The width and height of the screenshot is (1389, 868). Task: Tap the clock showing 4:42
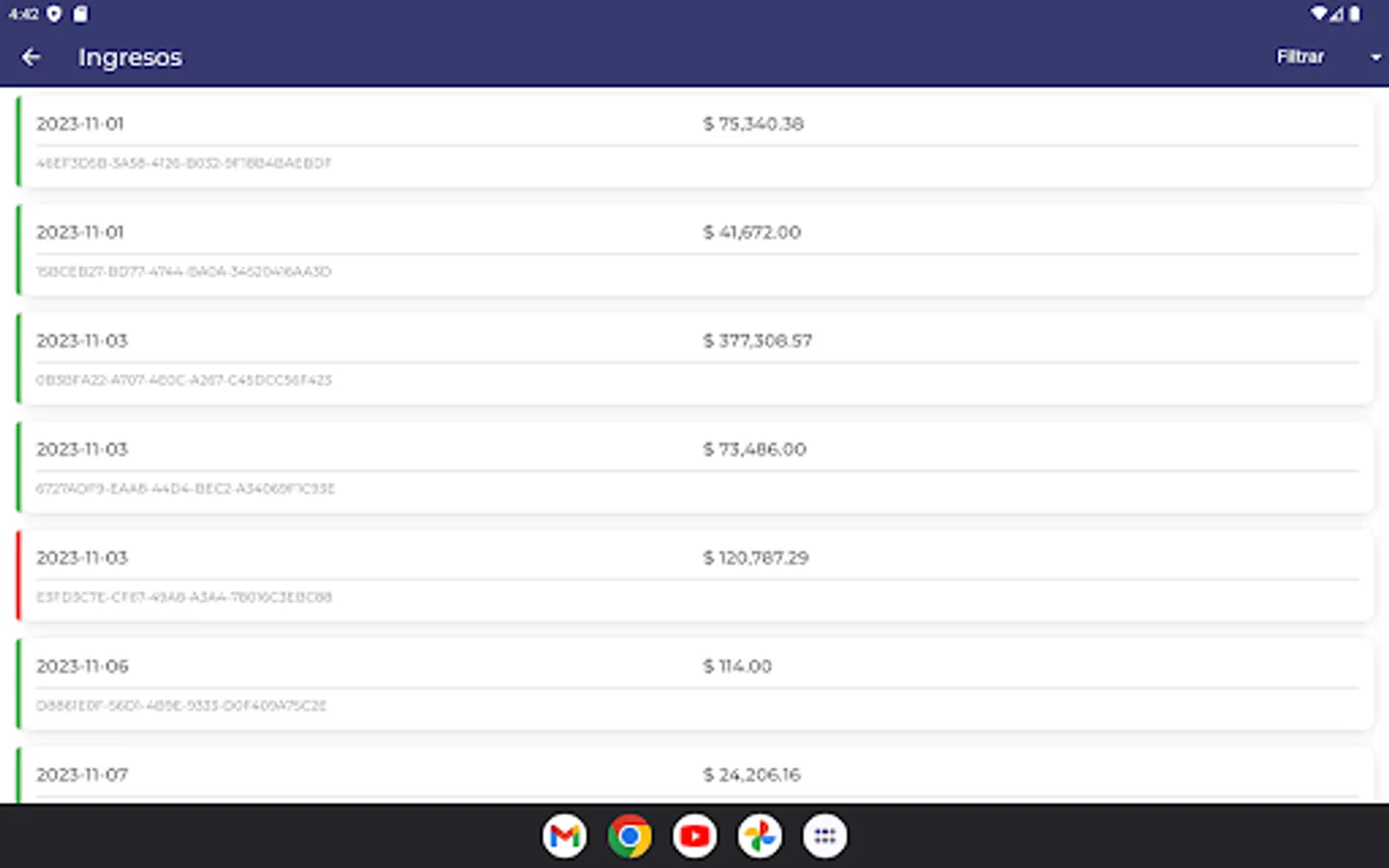[21, 14]
